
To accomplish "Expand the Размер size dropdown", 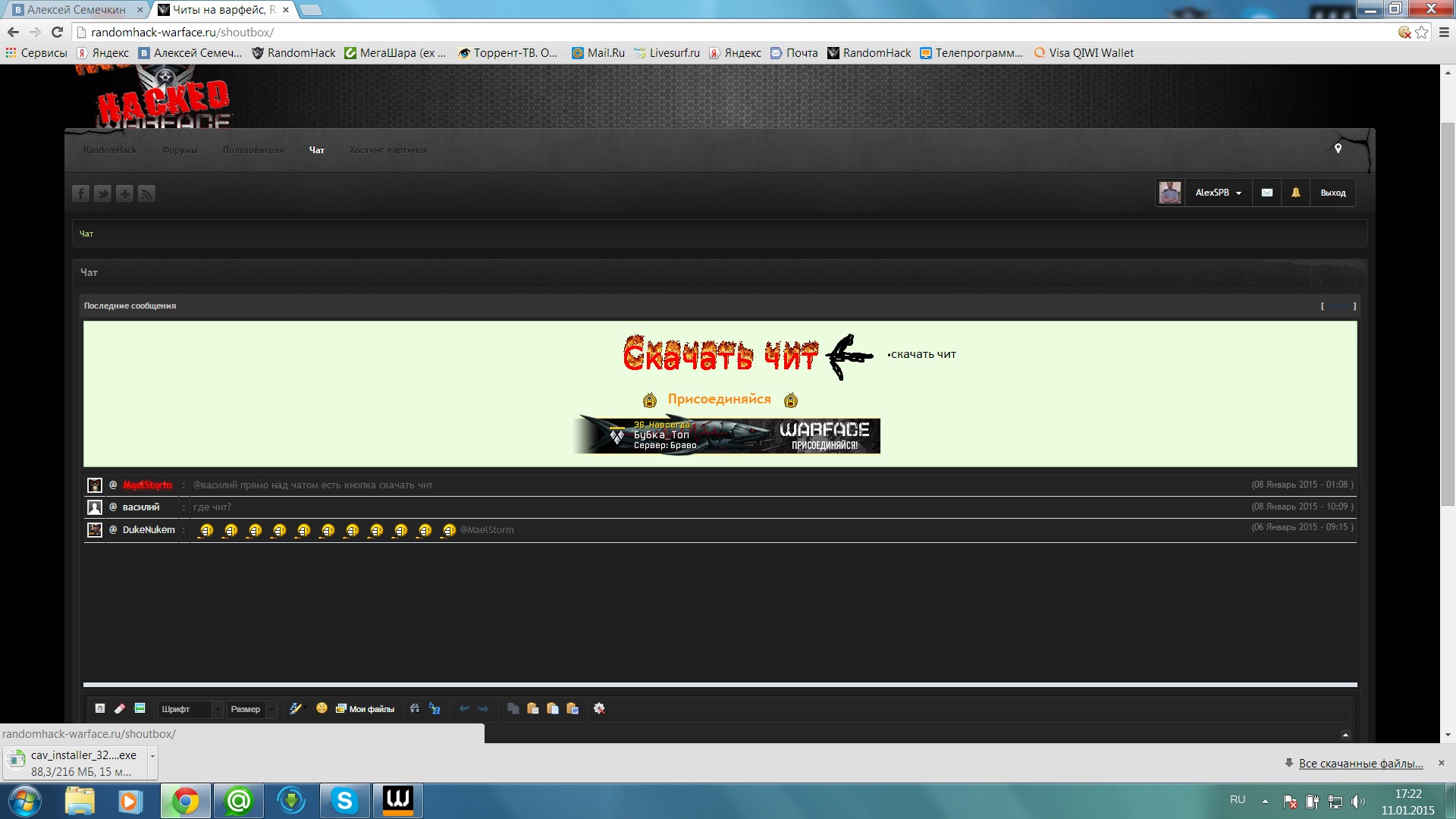I will click(x=253, y=709).
